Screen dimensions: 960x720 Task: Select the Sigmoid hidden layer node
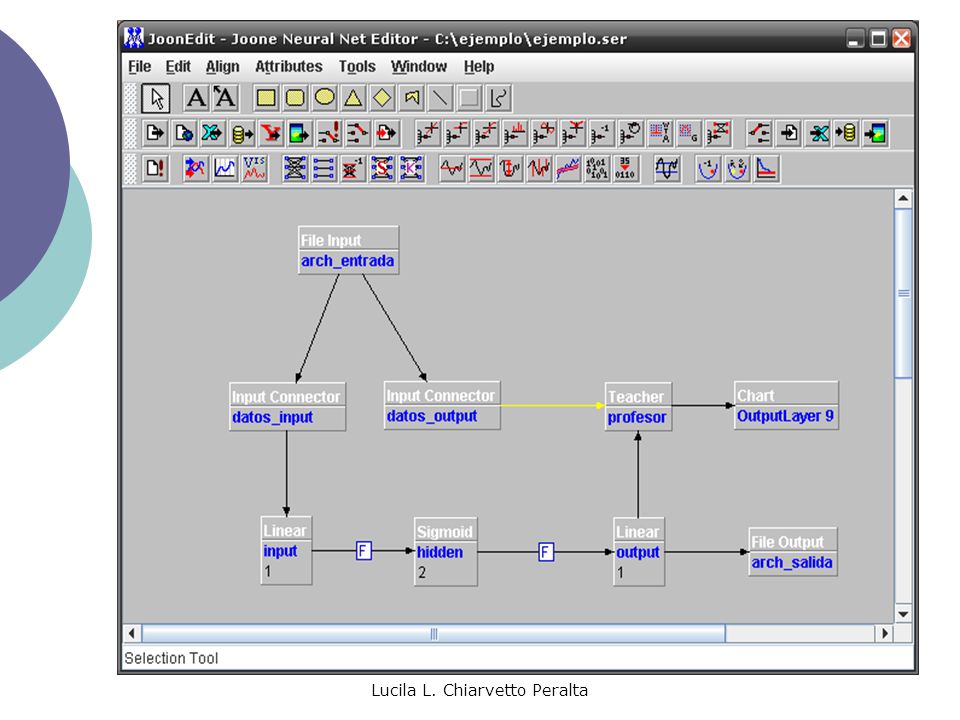coord(446,552)
